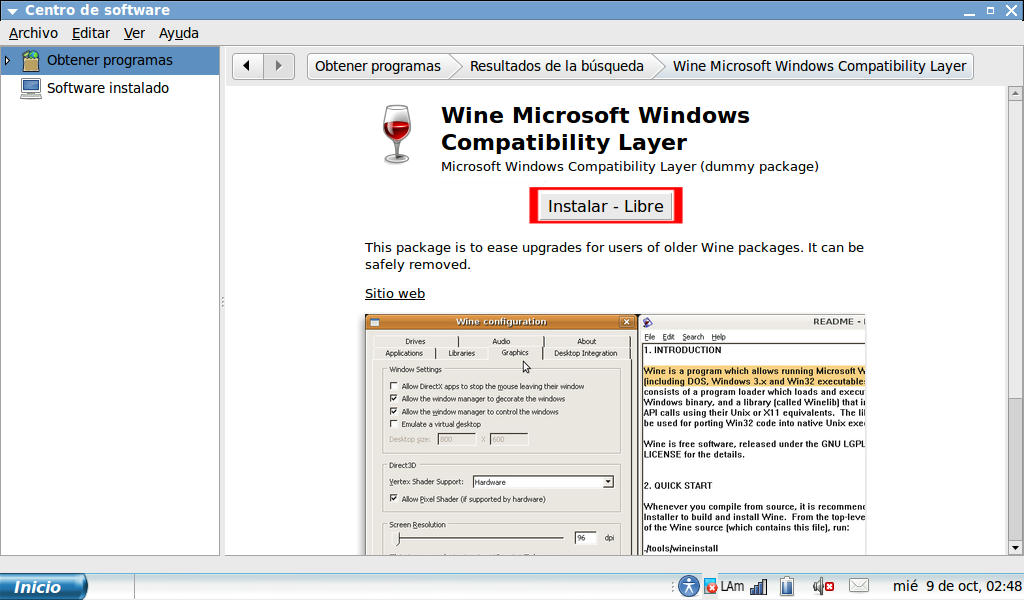Minimize the Centro de software window

tap(969, 11)
